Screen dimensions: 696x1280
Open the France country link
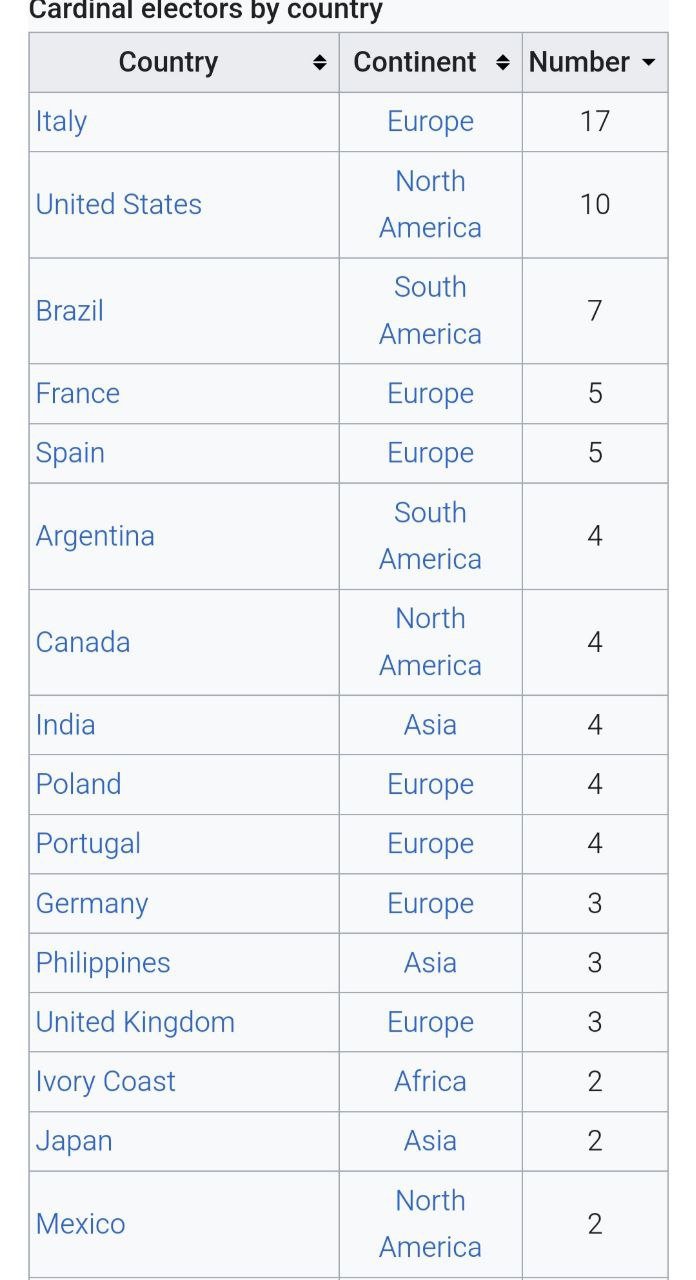click(x=77, y=394)
